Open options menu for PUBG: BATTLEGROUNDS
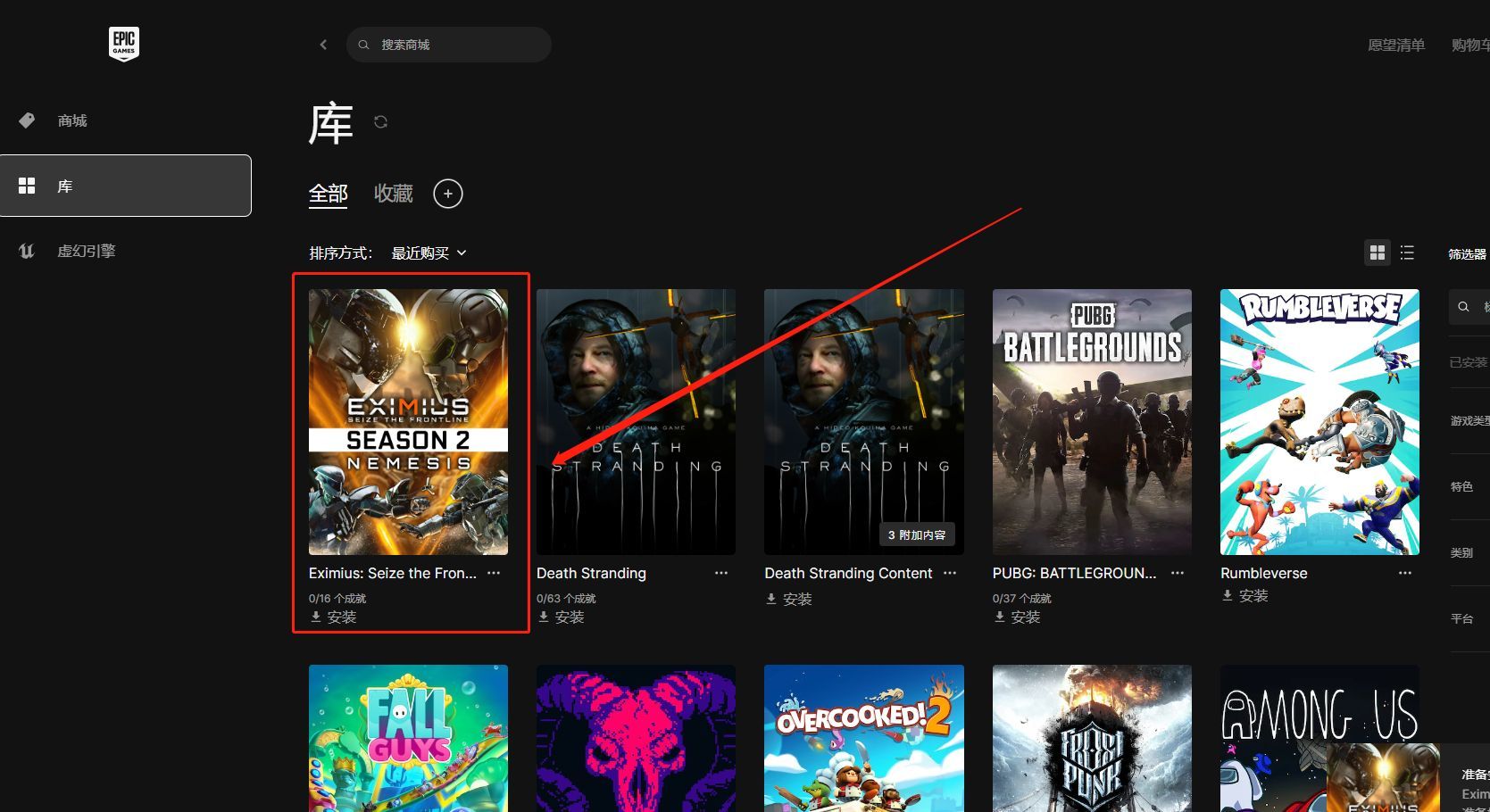Viewport: 1490px width, 812px height. (x=1177, y=573)
